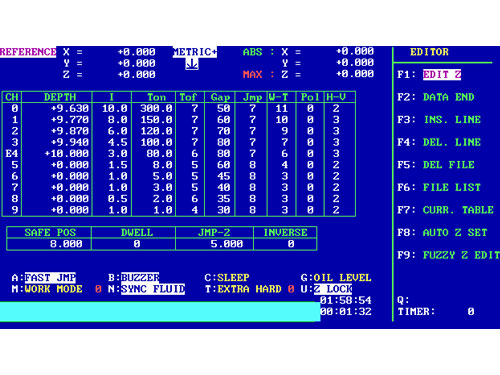Select current value 0.5 in channel 8
Viewport: 500px width, 375px height.
tap(118, 199)
